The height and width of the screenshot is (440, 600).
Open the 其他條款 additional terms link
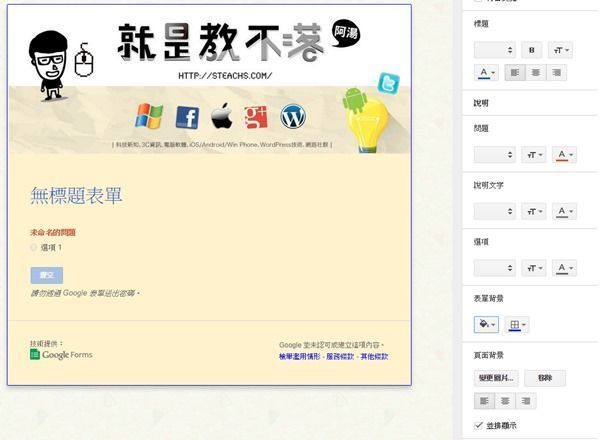(x=374, y=356)
